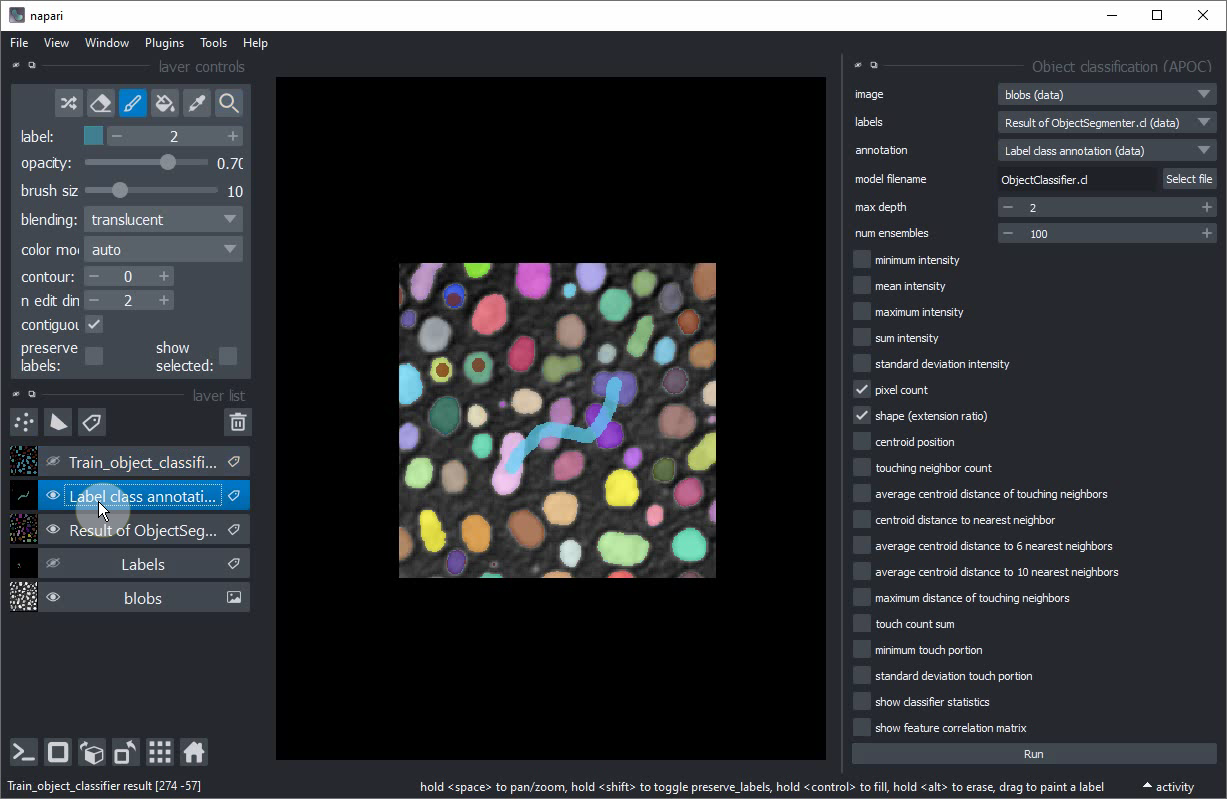This screenshot has height=799, width=1227.
Task: Open the Plugins menu
Action: pyautogui.click(x=164, y=43)
